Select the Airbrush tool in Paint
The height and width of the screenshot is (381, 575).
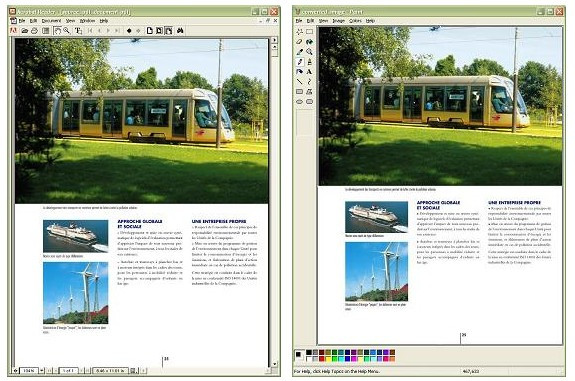click(300, 72)
